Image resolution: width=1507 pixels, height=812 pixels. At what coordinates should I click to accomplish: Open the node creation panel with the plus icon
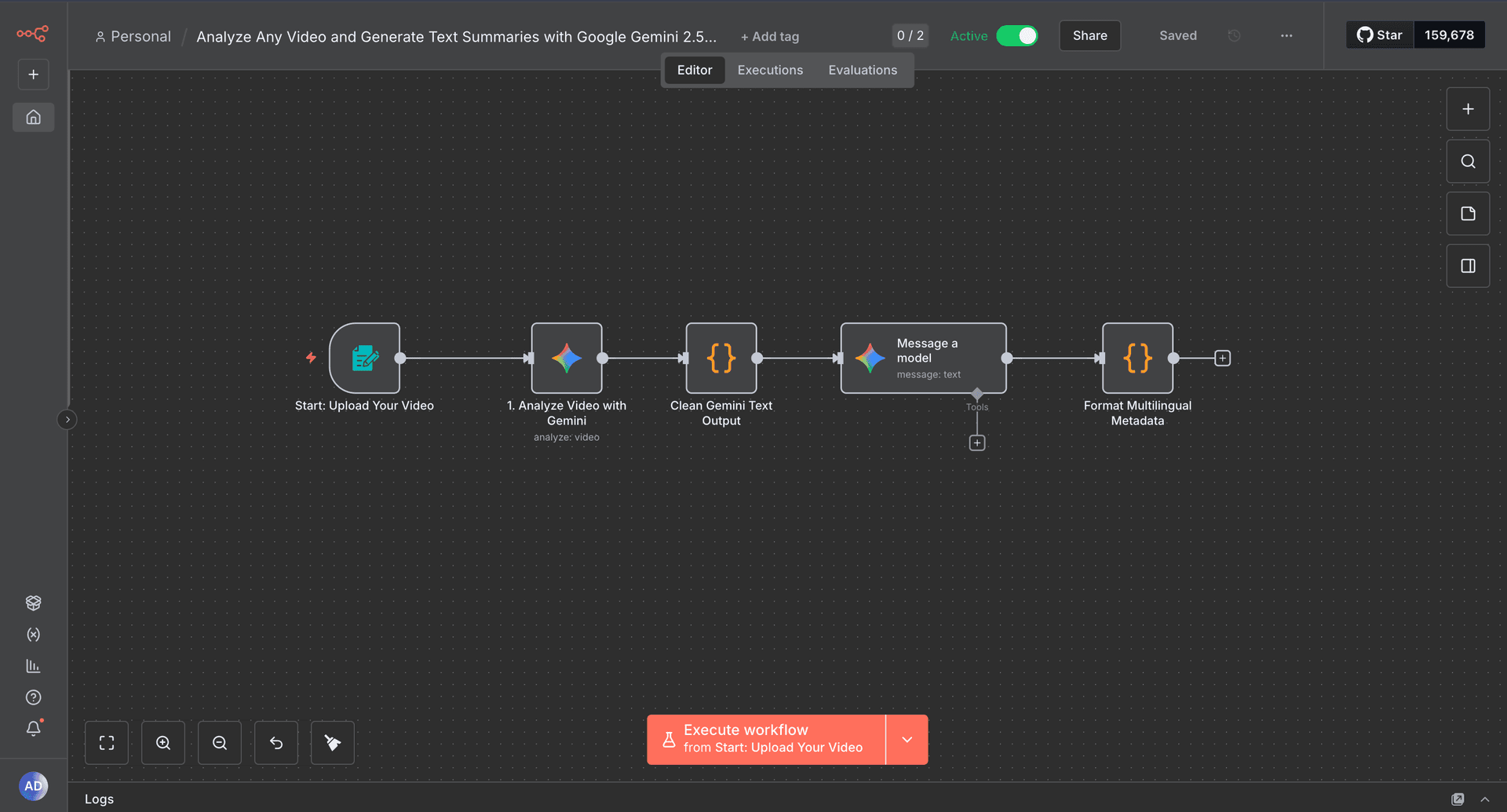click(1467, 109)
